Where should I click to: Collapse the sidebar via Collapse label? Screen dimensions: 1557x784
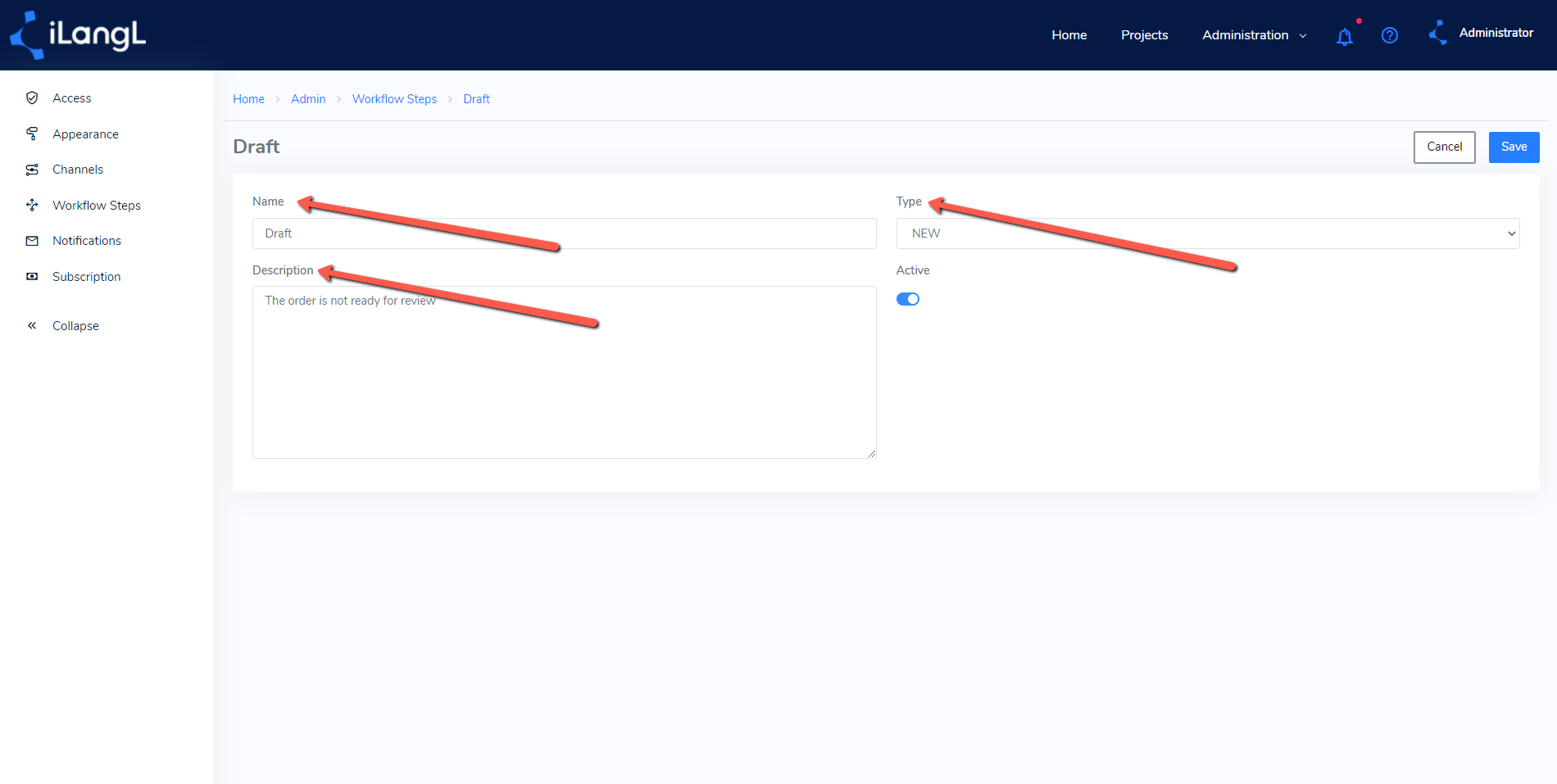[x=75, y=326]
